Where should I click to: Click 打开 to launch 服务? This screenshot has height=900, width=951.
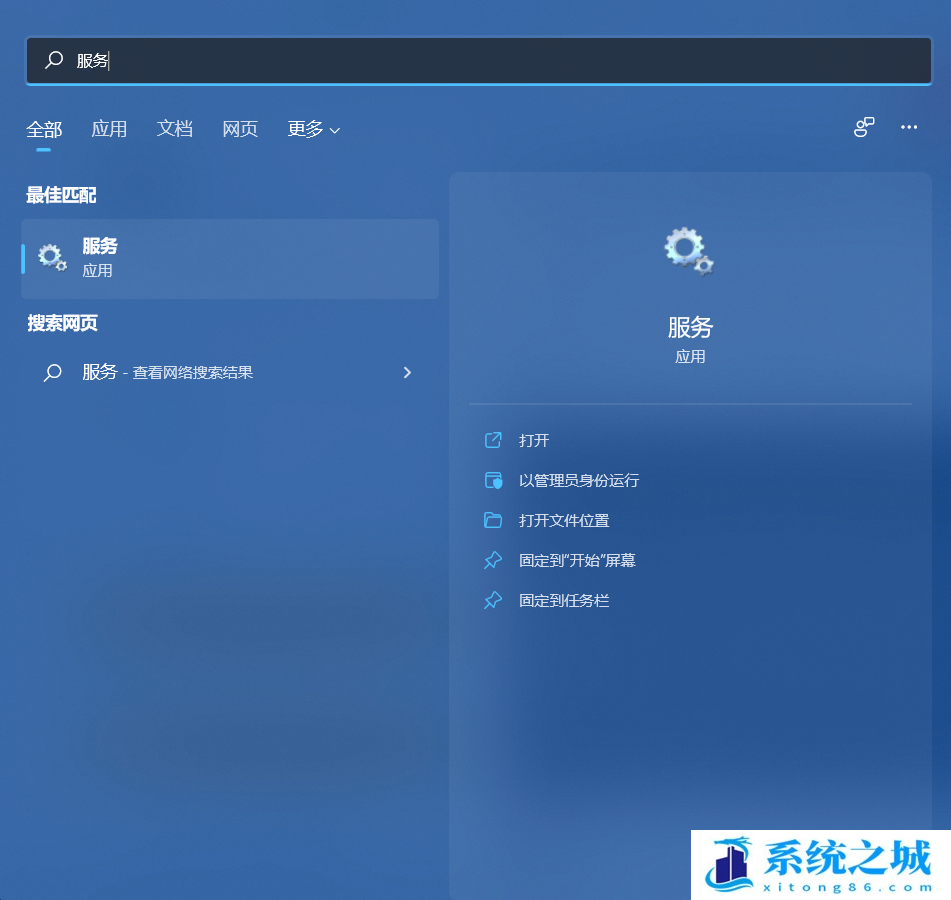pos(534,440)
